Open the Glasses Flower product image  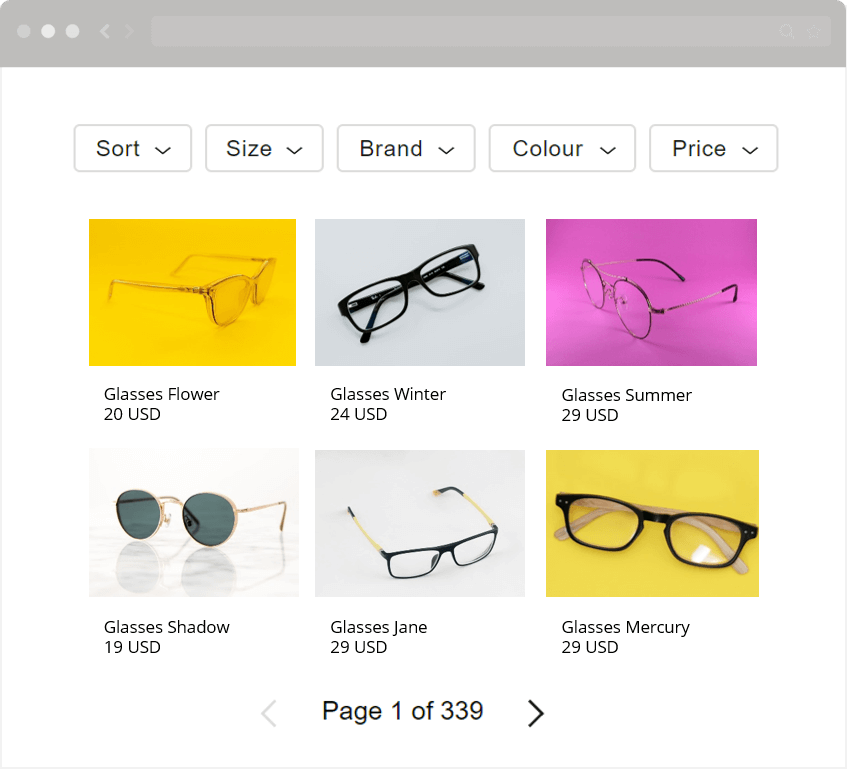point(192,292)
